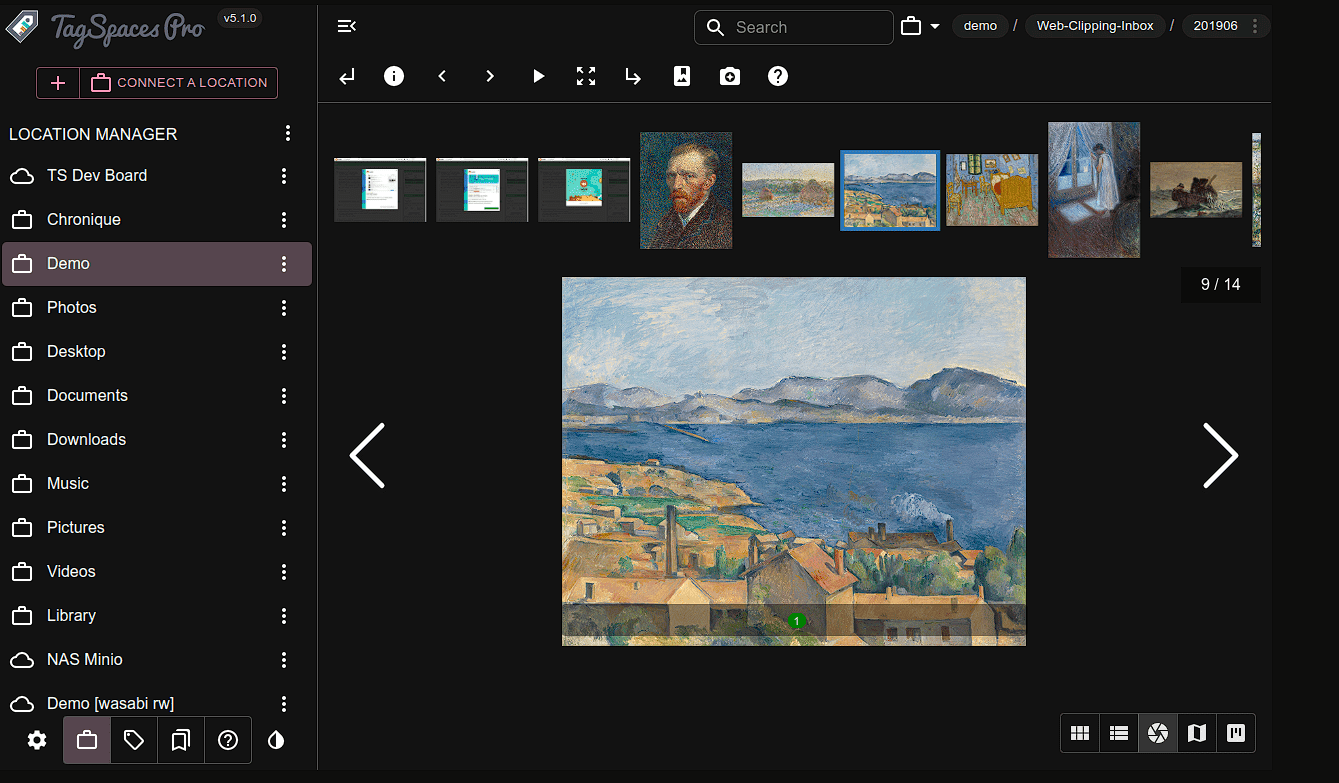The width and height of the screenshot is (1339, 783).
Task: Click the image bookmark icon in toolbar
Action: click(x=682, y=76)
